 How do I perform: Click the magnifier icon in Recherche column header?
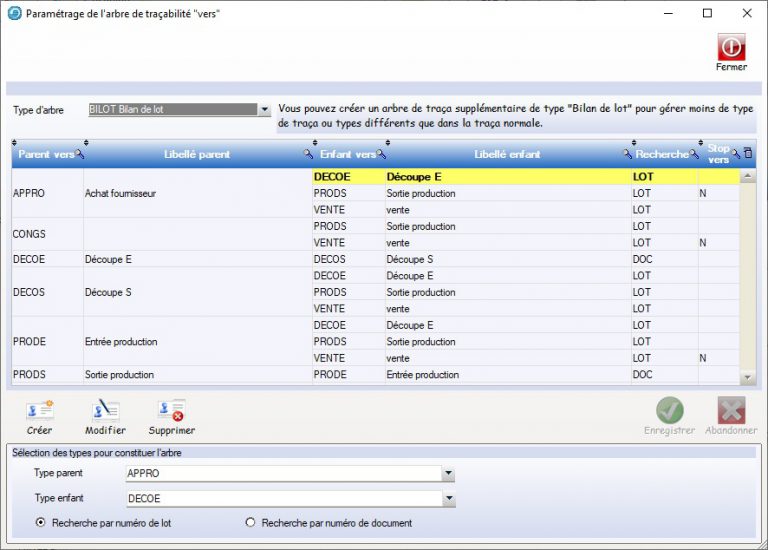click(x=695, y=155)
